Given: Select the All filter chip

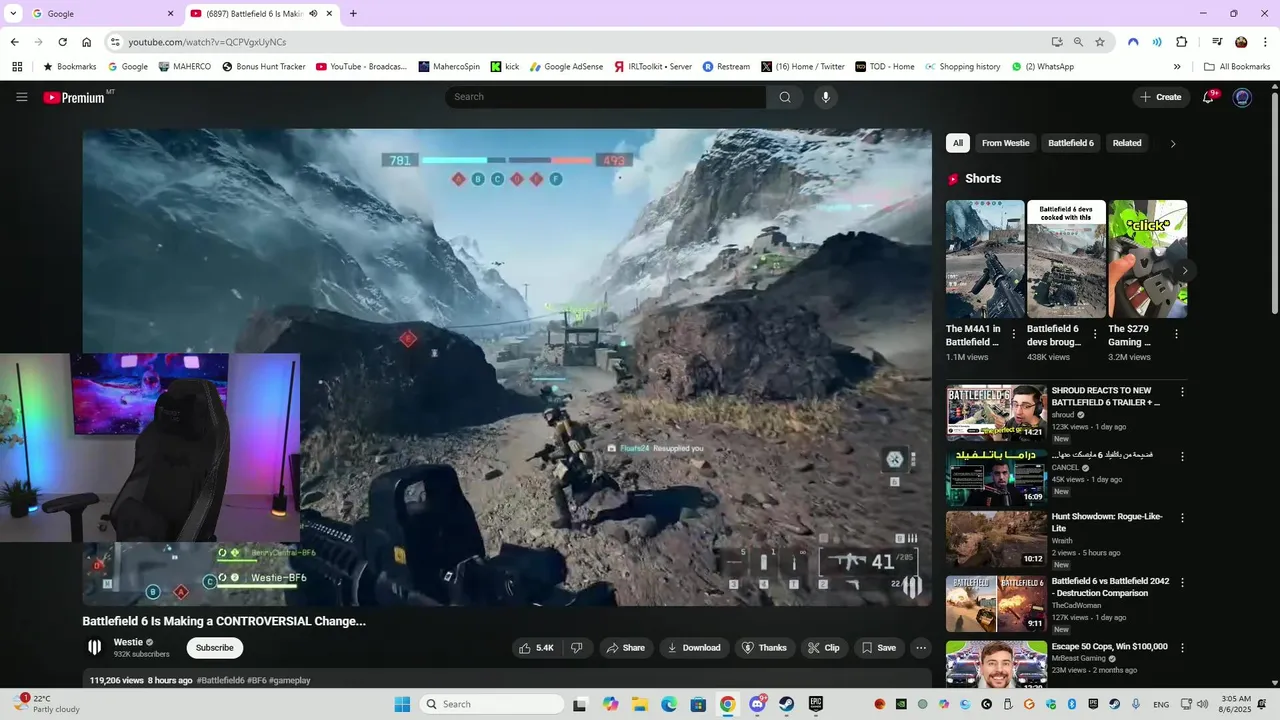Looking at the screenshot, I should tap(958, 143).
